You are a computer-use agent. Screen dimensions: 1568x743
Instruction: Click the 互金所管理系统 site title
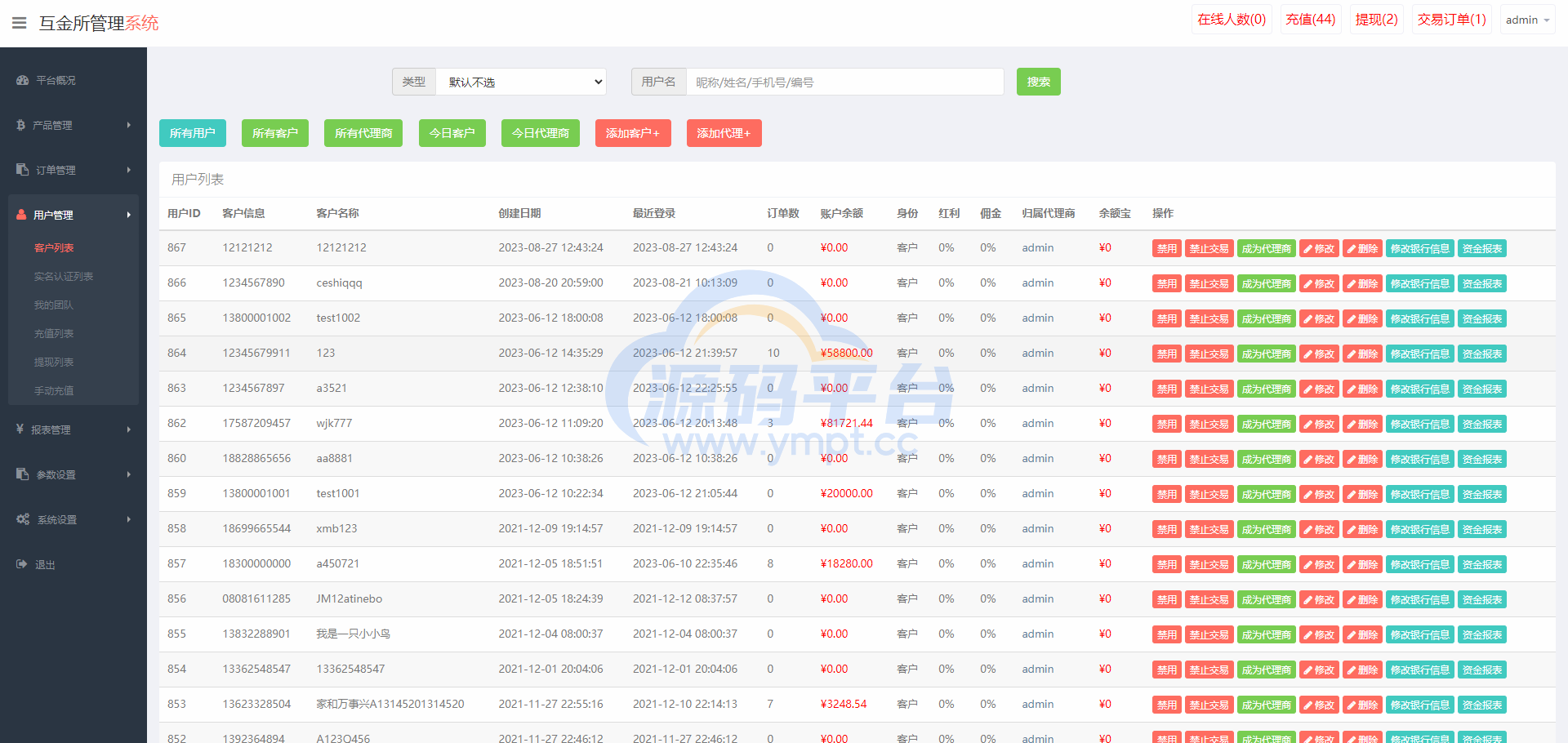pos(99,23)
